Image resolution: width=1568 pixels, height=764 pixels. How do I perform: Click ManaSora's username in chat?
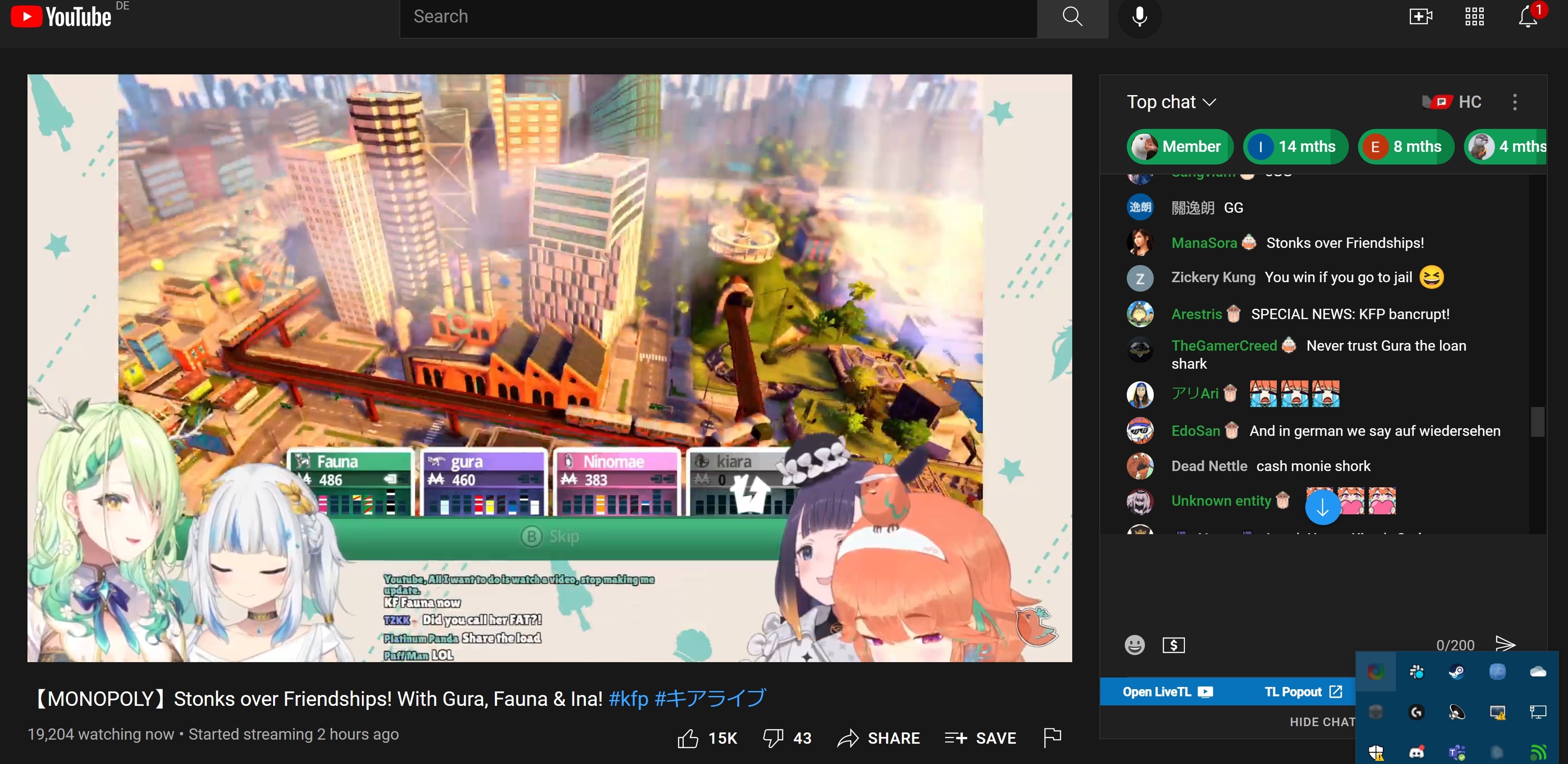coord(1204,243)
